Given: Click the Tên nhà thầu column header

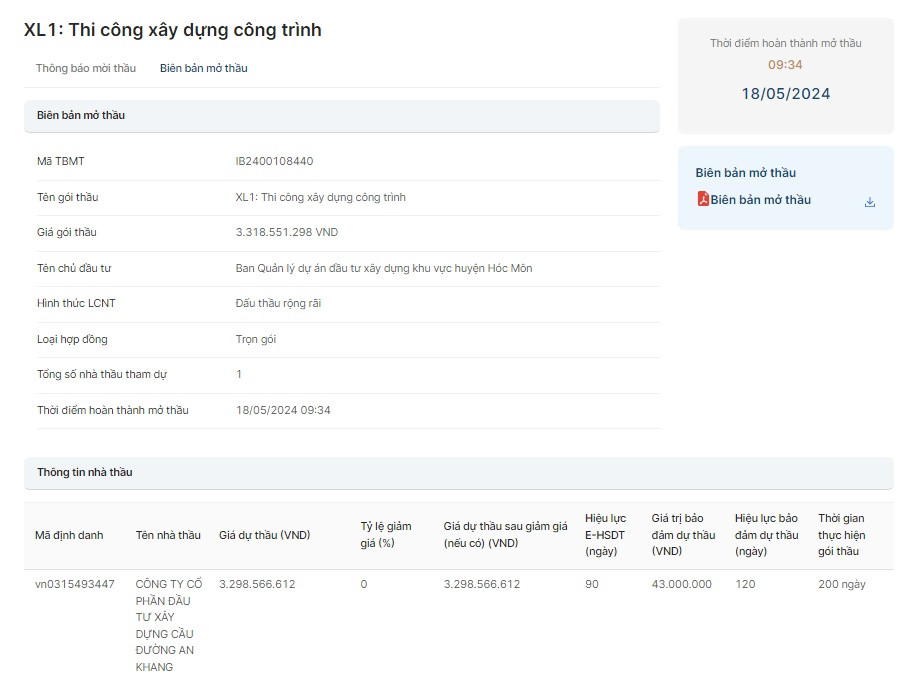Looking at the screenshot, I should pyautogui.click(x=168, y=535).
